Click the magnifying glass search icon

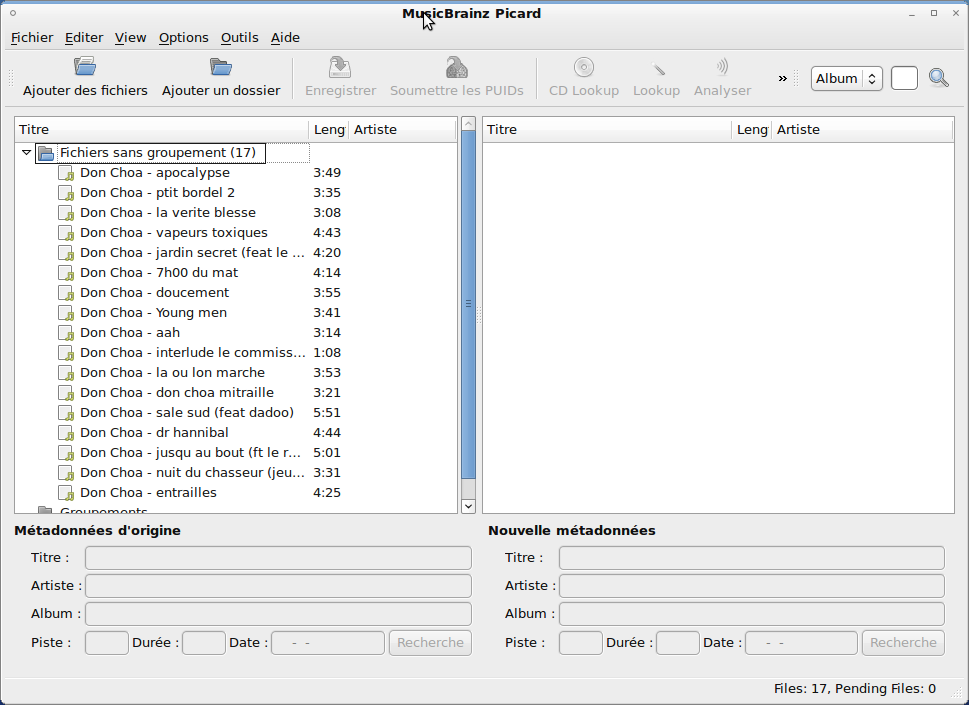click(938, 77)
